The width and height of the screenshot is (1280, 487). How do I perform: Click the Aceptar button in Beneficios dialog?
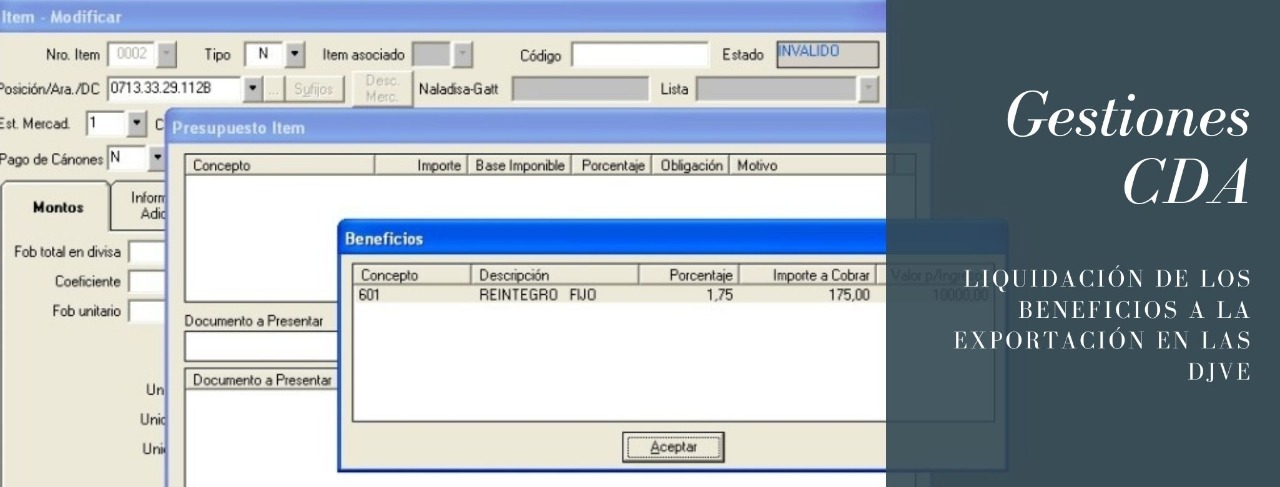coord(673,447)
